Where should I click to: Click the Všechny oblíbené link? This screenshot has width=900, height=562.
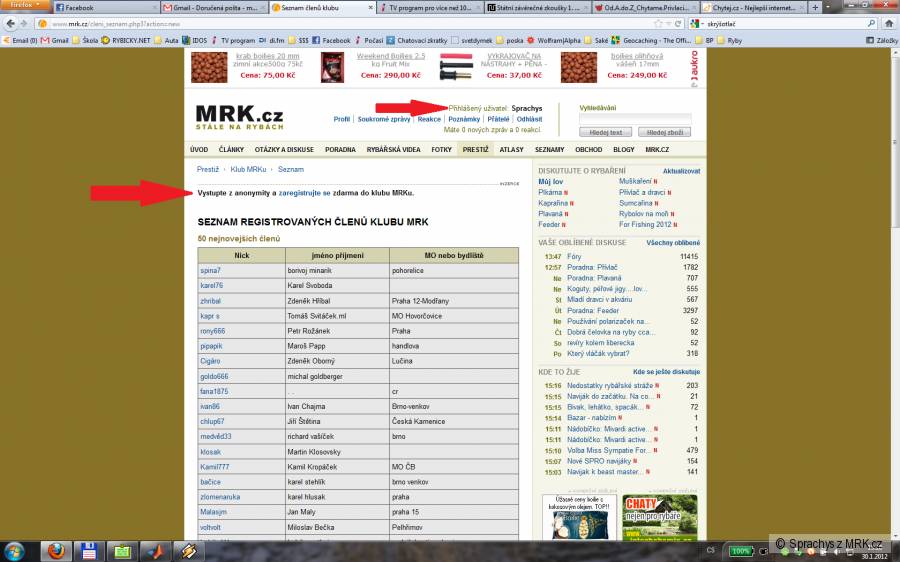click(673, 243)
